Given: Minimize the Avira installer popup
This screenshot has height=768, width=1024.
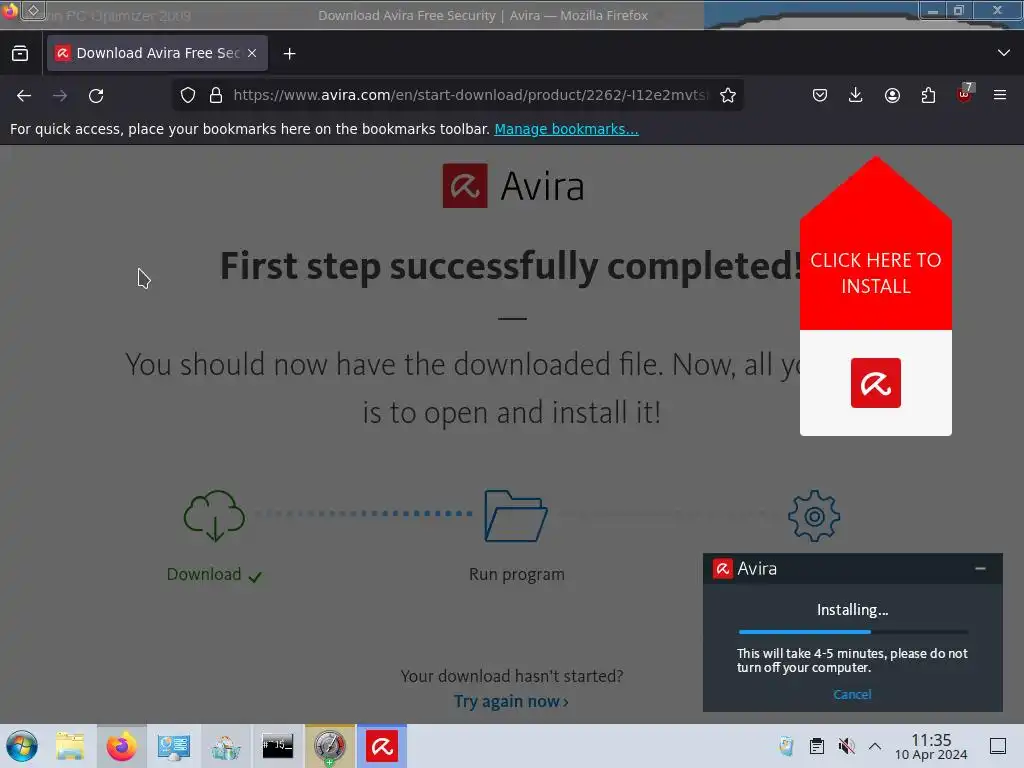Looking at the screenshot, I should point(980,569).
